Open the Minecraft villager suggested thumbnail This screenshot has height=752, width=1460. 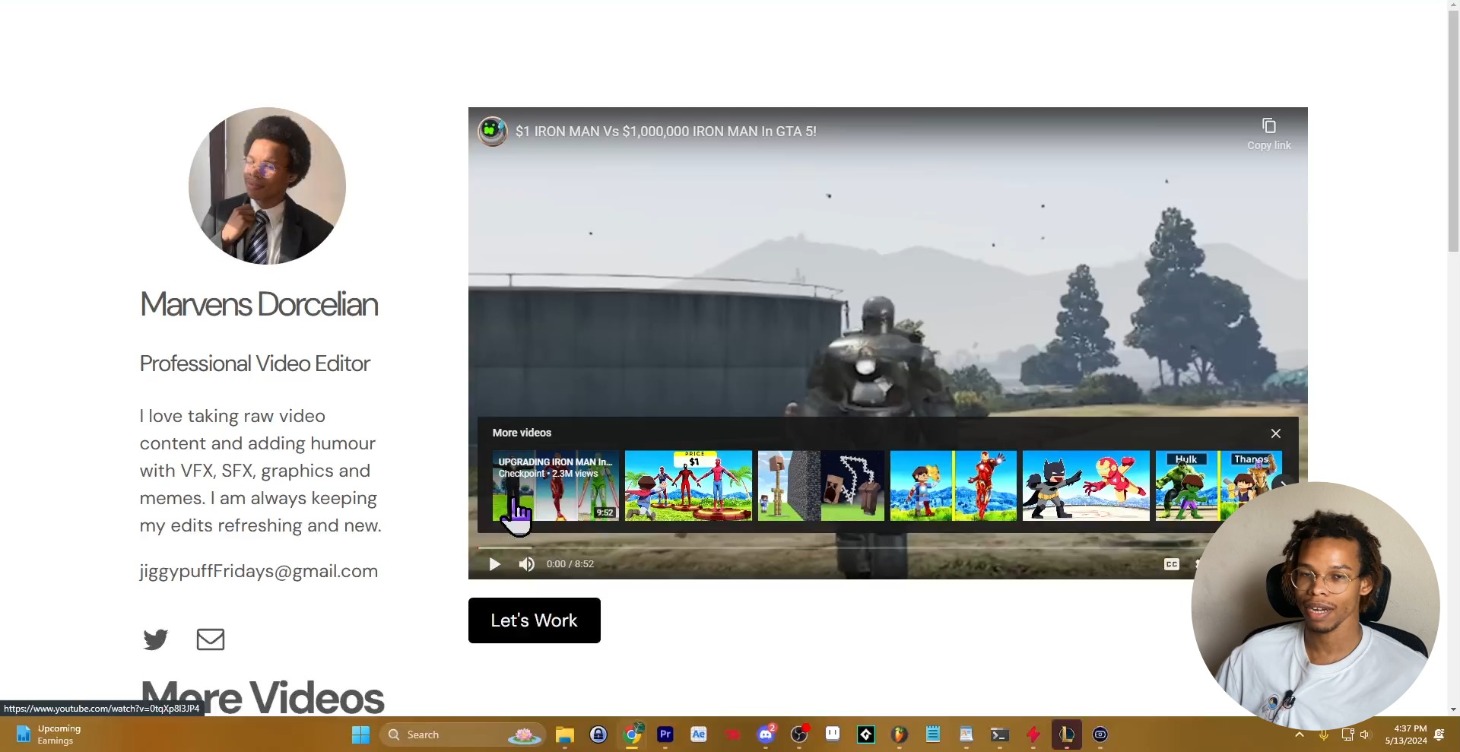(821, 485)
